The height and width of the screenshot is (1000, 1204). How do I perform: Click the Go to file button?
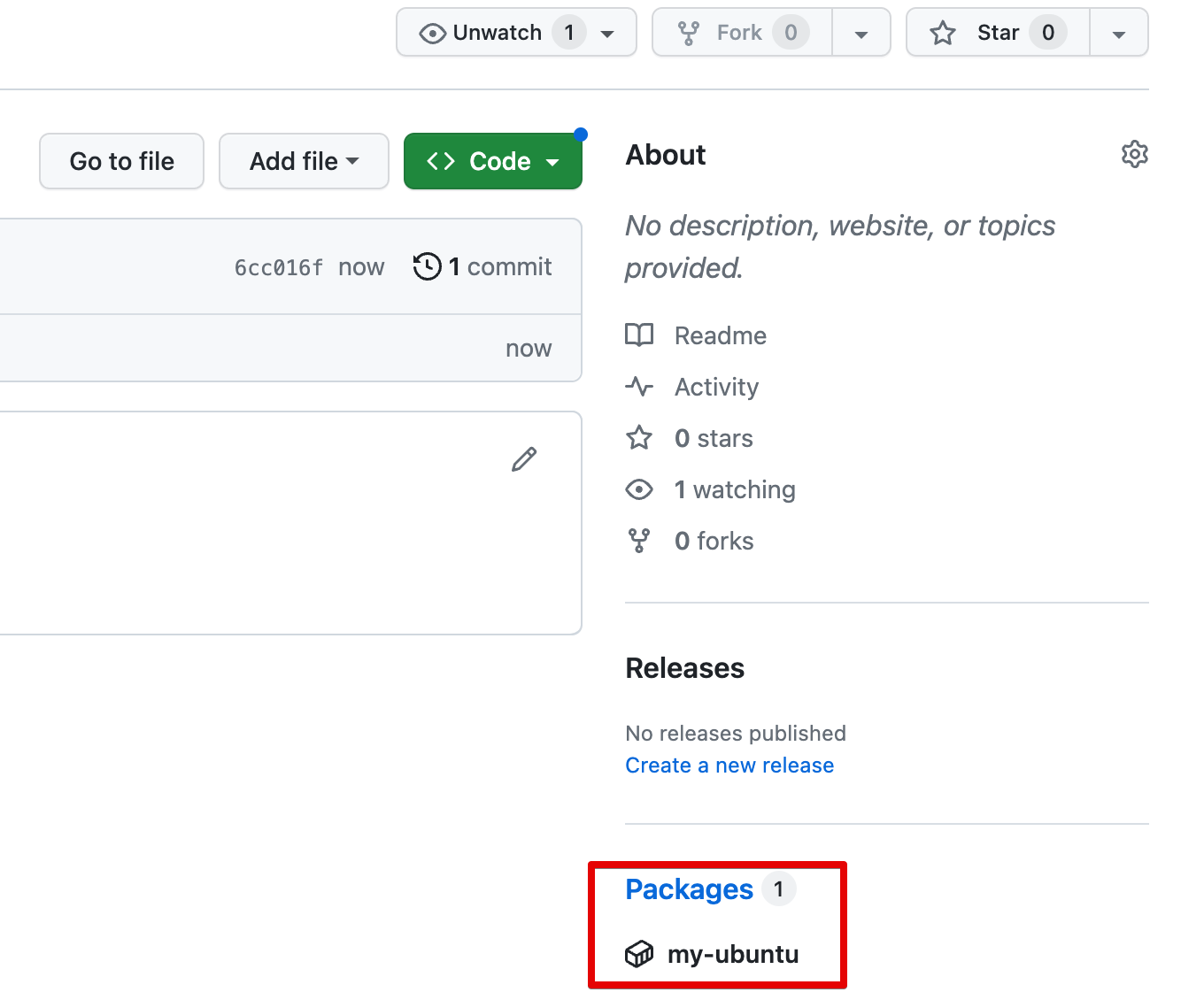pyautogui.click(x=121, y=161)
